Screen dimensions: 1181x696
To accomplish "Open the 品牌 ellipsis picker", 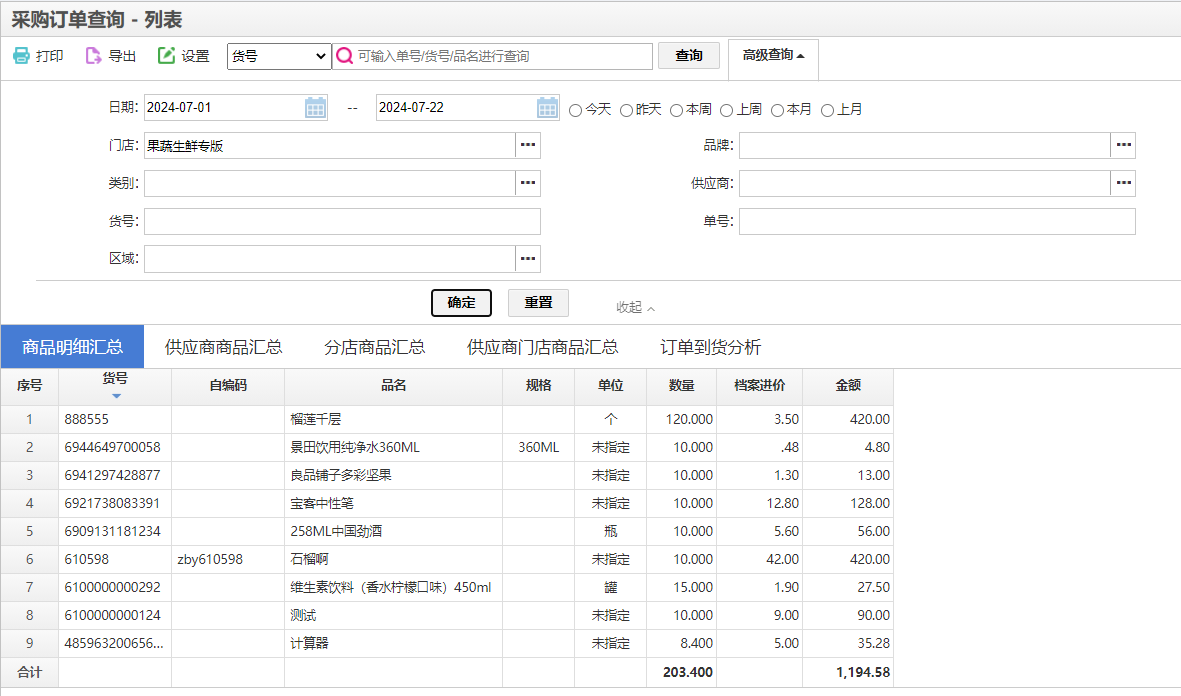I will [x=1123, y=145].
